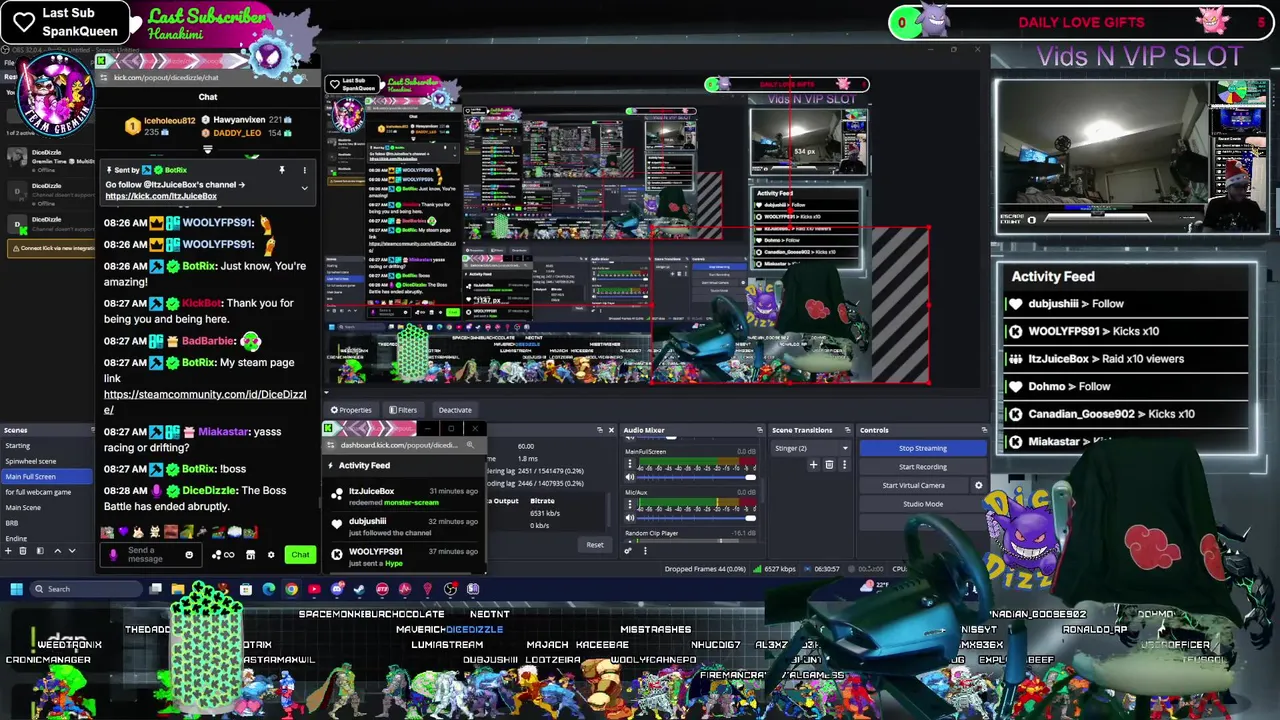Viewport: 1280px width, 720px height.
Task: Click Start Recording button
Action: tap(922, 467)
